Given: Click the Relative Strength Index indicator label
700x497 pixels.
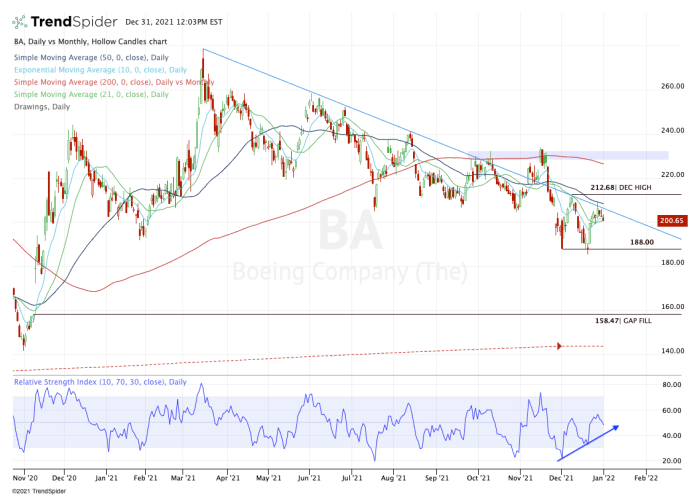Looking at the screenshot, I should (x=100, y=382).
